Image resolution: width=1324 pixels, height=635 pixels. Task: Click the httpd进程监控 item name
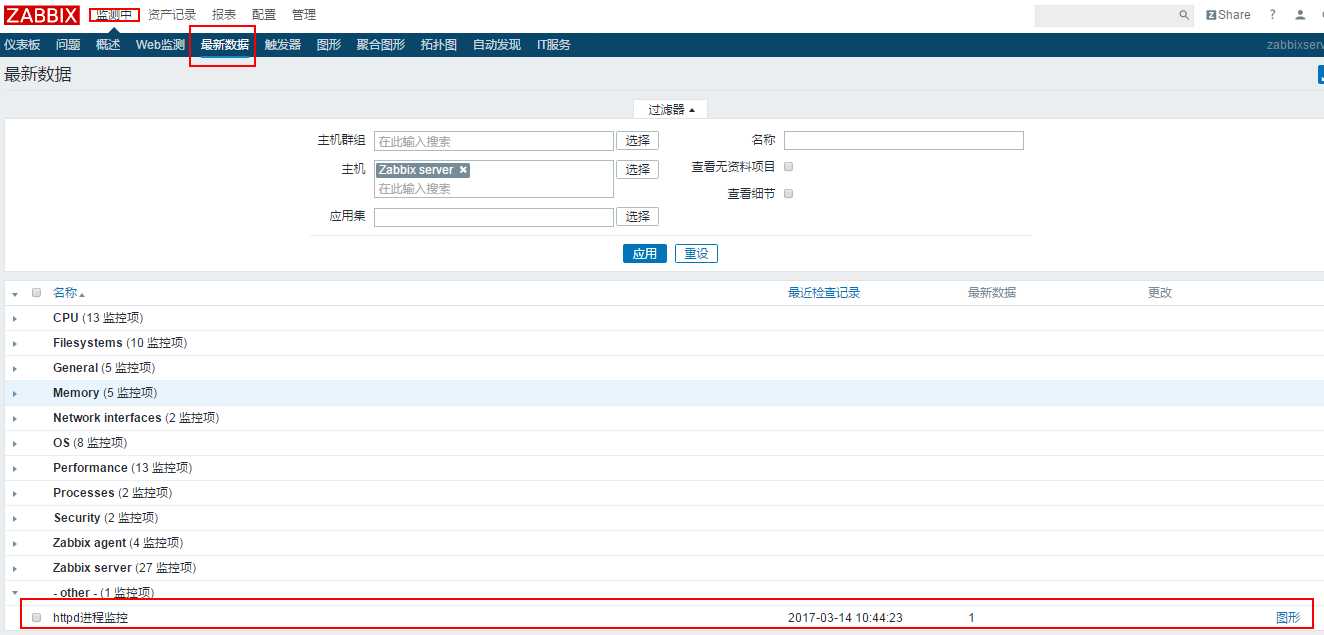[x=90, y=618]
